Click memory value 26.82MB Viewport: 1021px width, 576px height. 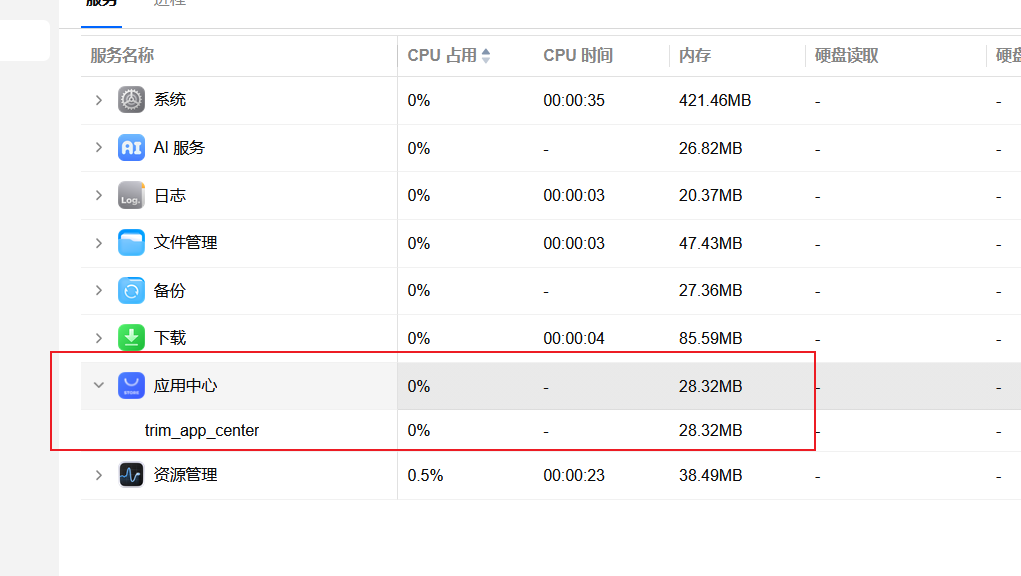click(710, 148)
